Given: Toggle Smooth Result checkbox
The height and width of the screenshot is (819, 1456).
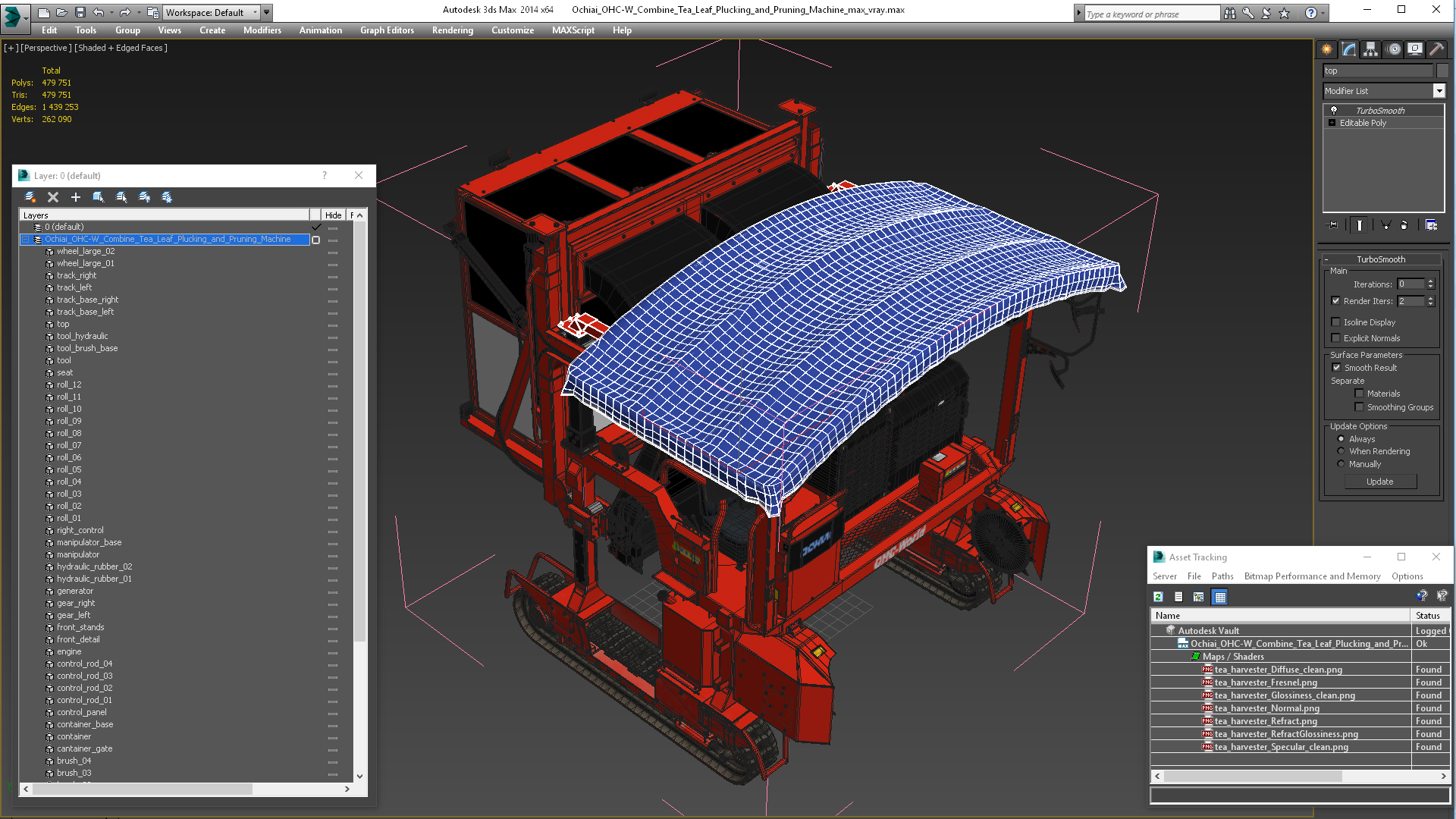Looking at the screenshot, I should coord(1337,368).
